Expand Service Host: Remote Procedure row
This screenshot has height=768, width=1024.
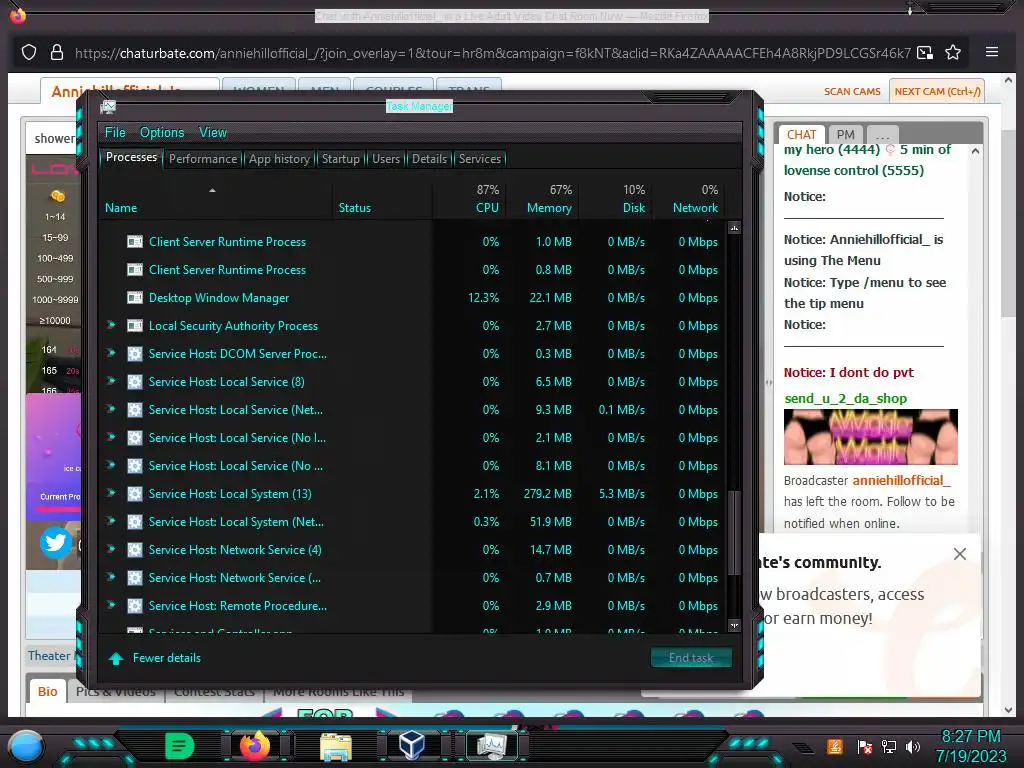pos(111,605)
